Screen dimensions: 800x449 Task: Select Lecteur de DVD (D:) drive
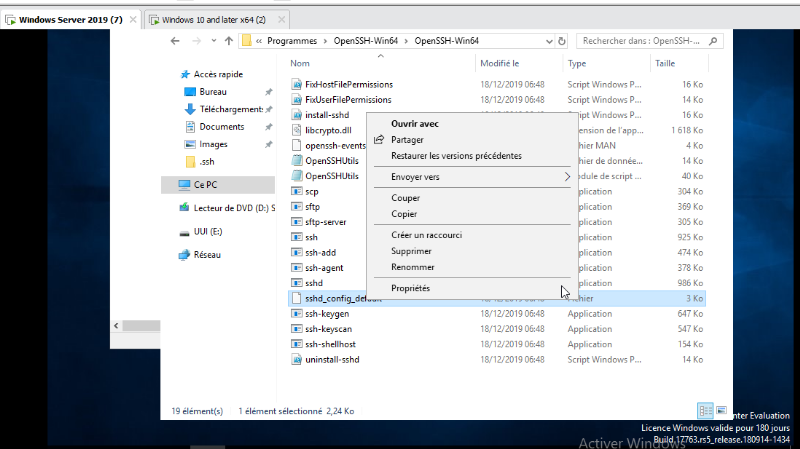(234, 208)
